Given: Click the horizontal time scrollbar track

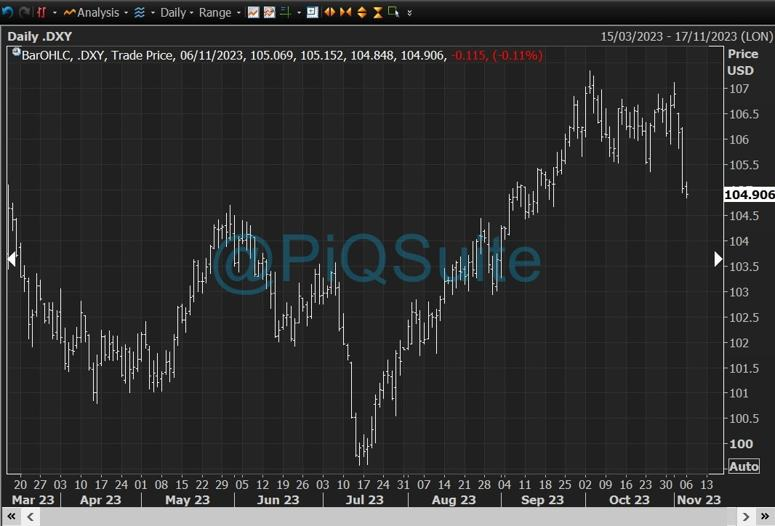Looking at the screenshot, I should [388, 517].
